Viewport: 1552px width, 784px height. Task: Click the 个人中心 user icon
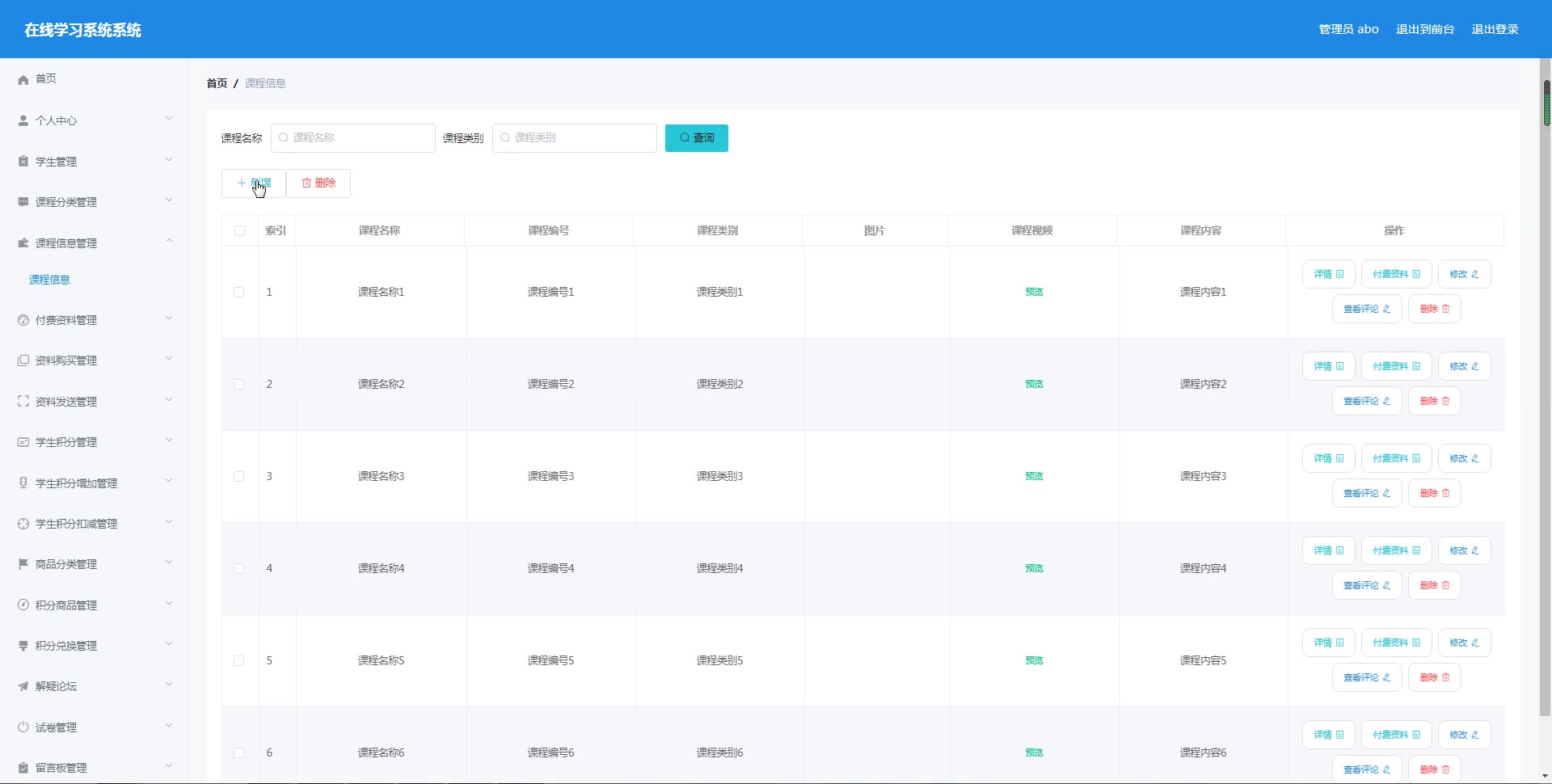point(23,120)
